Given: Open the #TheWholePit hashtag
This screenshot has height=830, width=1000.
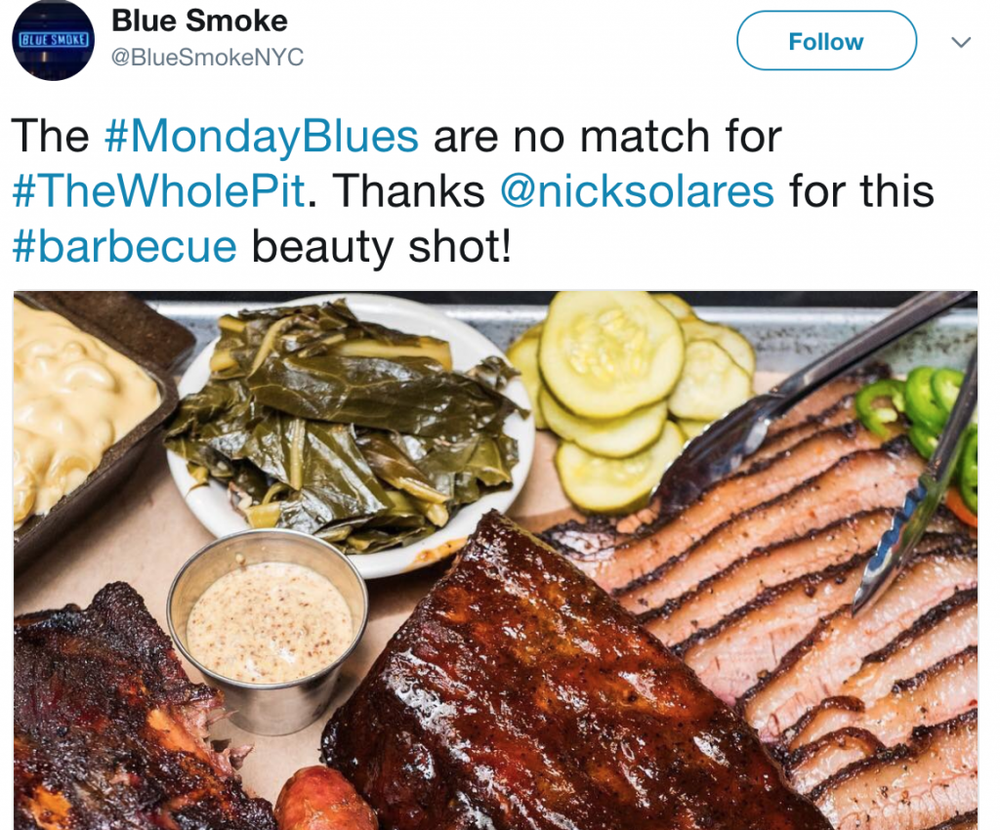Looking at the screenshot, I should coord(159,191).
